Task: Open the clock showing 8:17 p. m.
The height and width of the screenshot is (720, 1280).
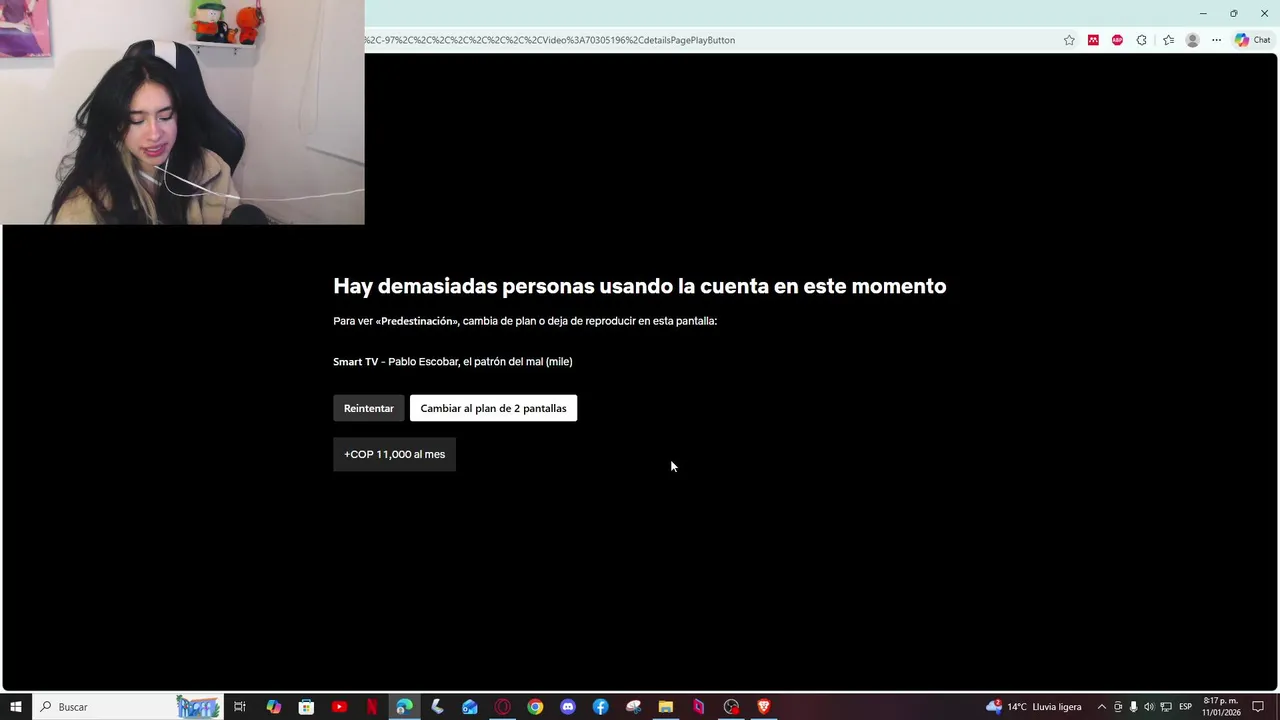Action: [x=1221, y=707]
